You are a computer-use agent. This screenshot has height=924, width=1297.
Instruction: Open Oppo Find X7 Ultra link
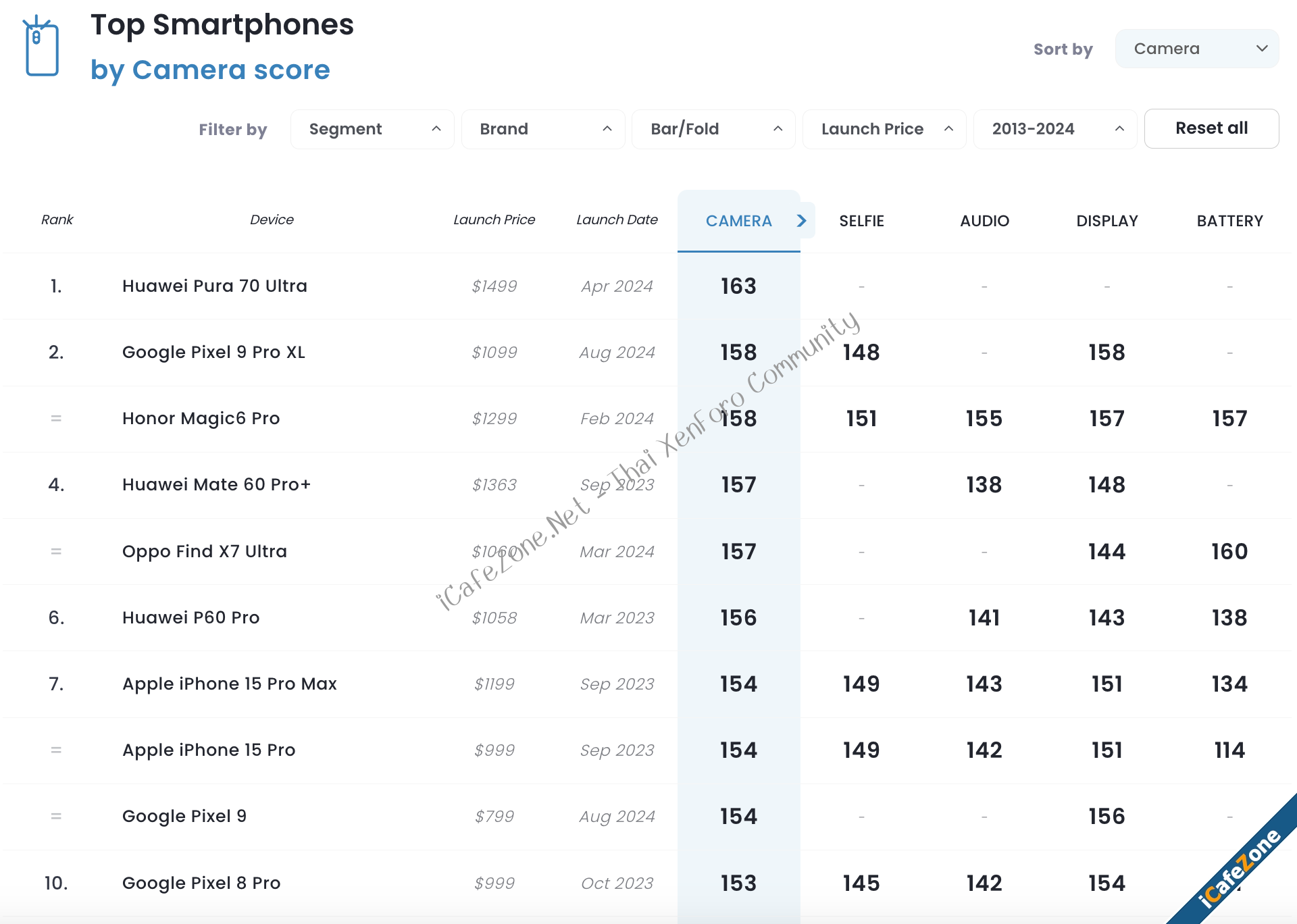205,551
